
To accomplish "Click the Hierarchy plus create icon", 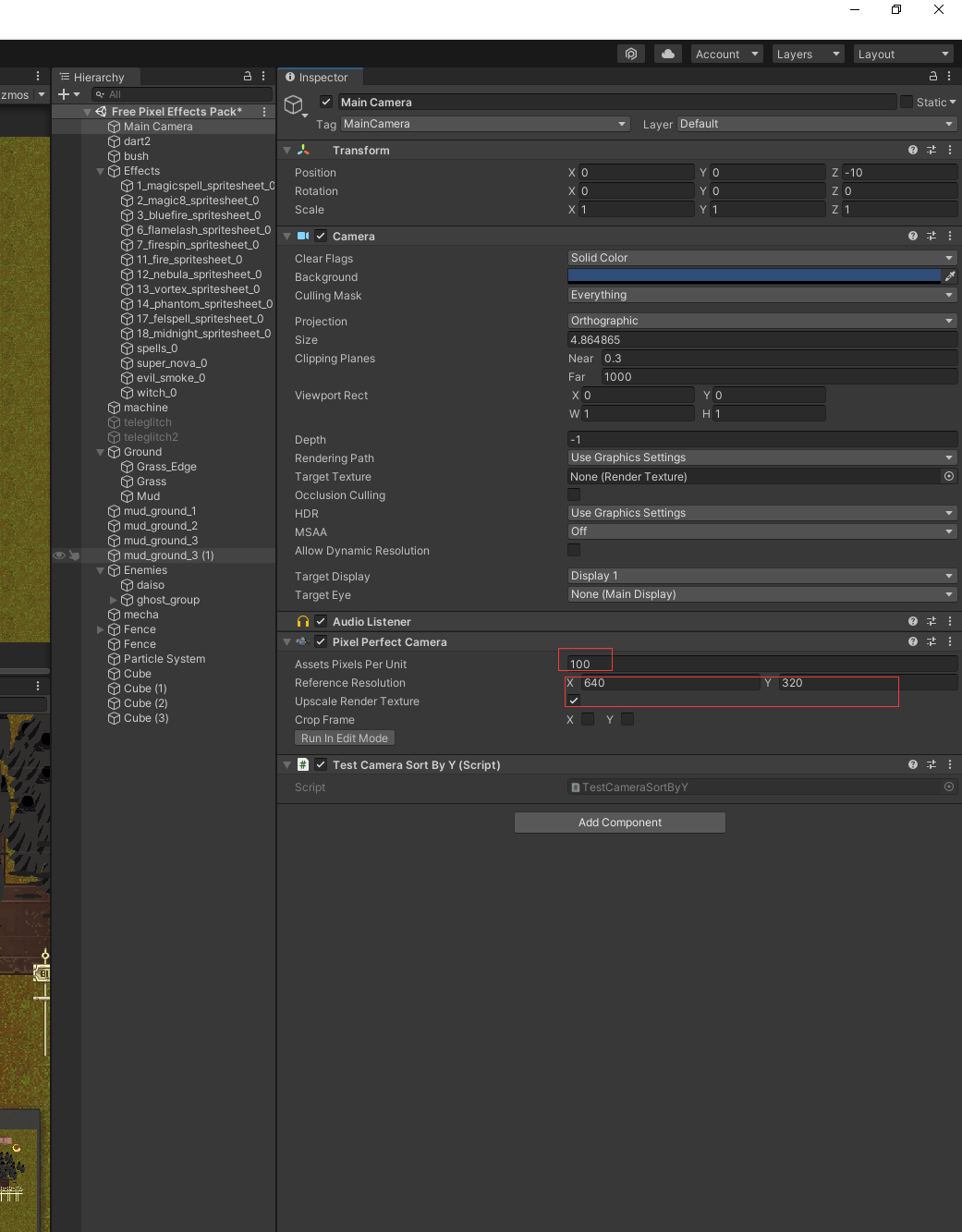I will tap(64, 94).
